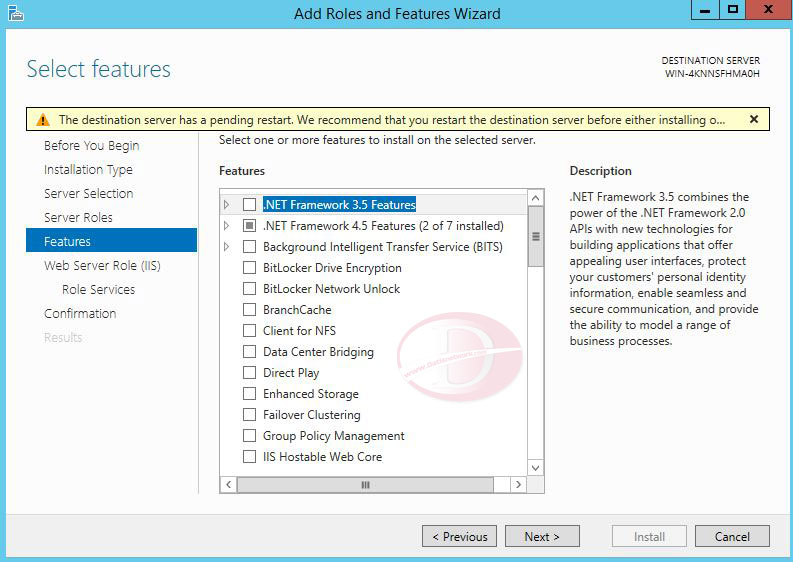This screenshot has width=793, height=562.
Task: Select the Group Policy Management label
Action: [334, 436]
